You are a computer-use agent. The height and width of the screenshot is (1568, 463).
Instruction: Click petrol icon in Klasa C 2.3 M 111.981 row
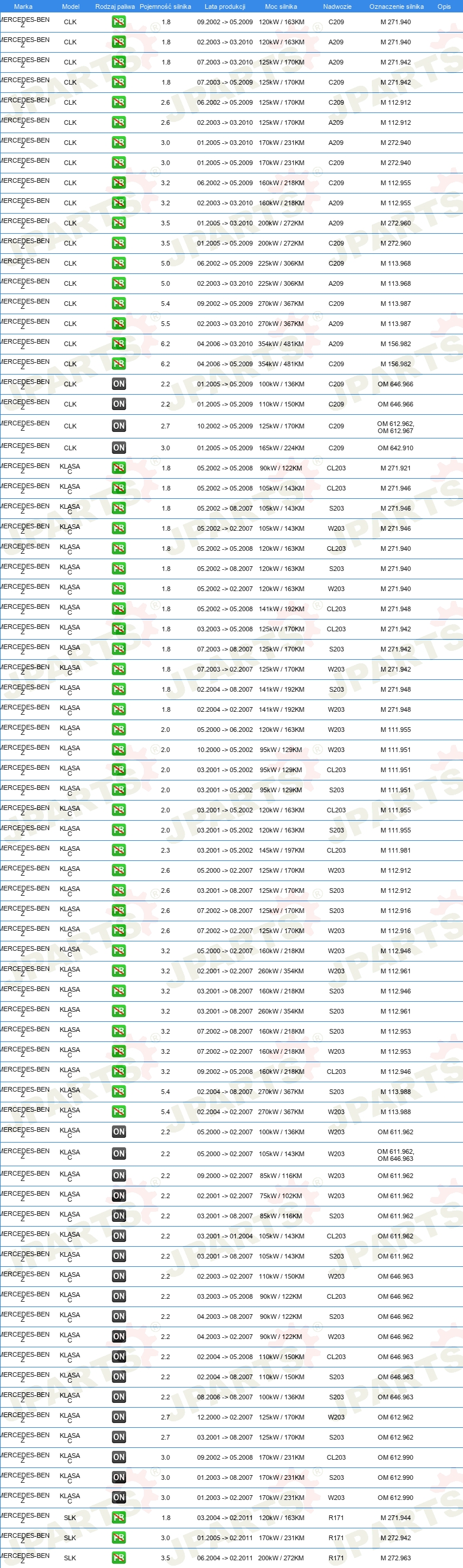[x=119, y=850]
